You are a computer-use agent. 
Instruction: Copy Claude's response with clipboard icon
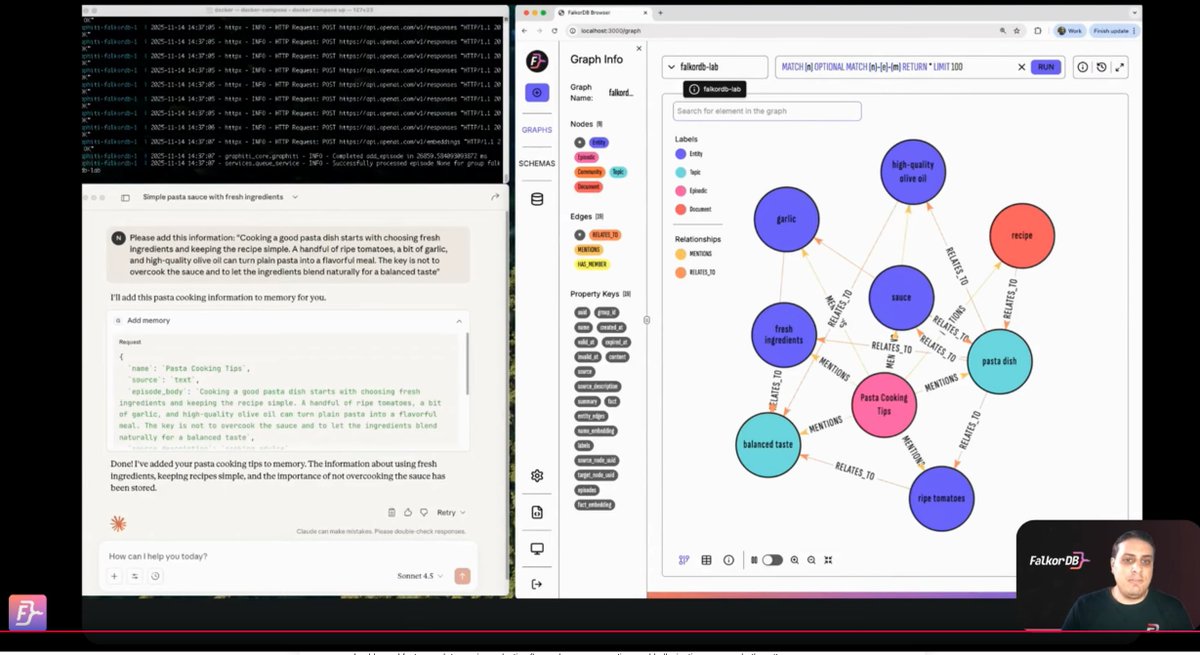point(392,512)
